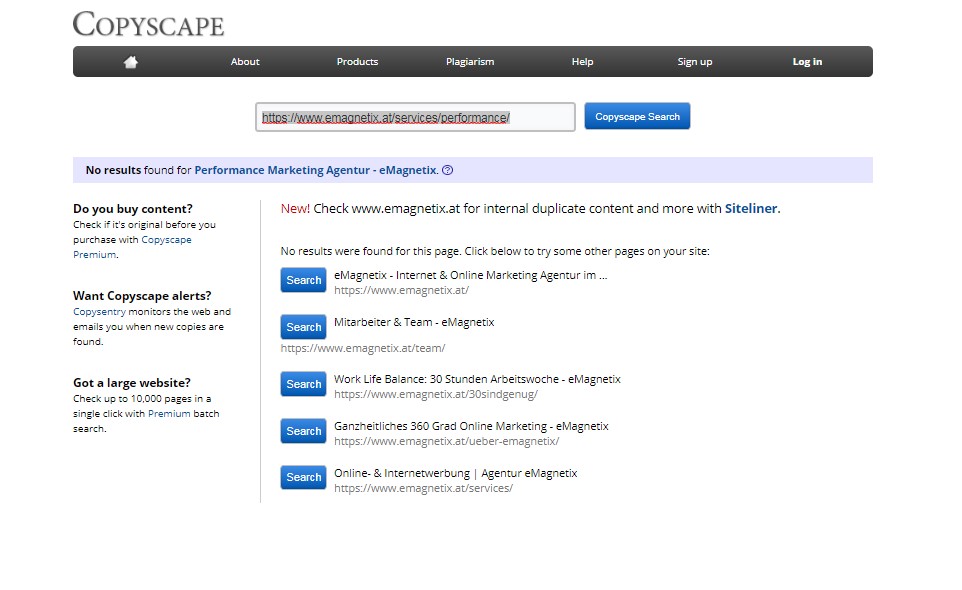Image resolution: width=962 pixels, height=590 pixels.
Task: Go to the home icon in navigation
Action: tap(131, 62)
